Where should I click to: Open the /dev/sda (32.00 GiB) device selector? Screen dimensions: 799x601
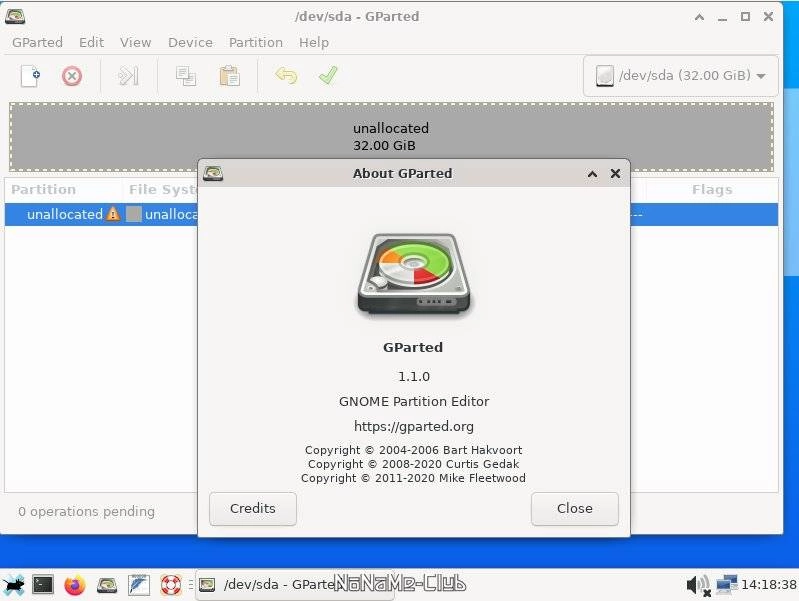[x=680, y=76]
